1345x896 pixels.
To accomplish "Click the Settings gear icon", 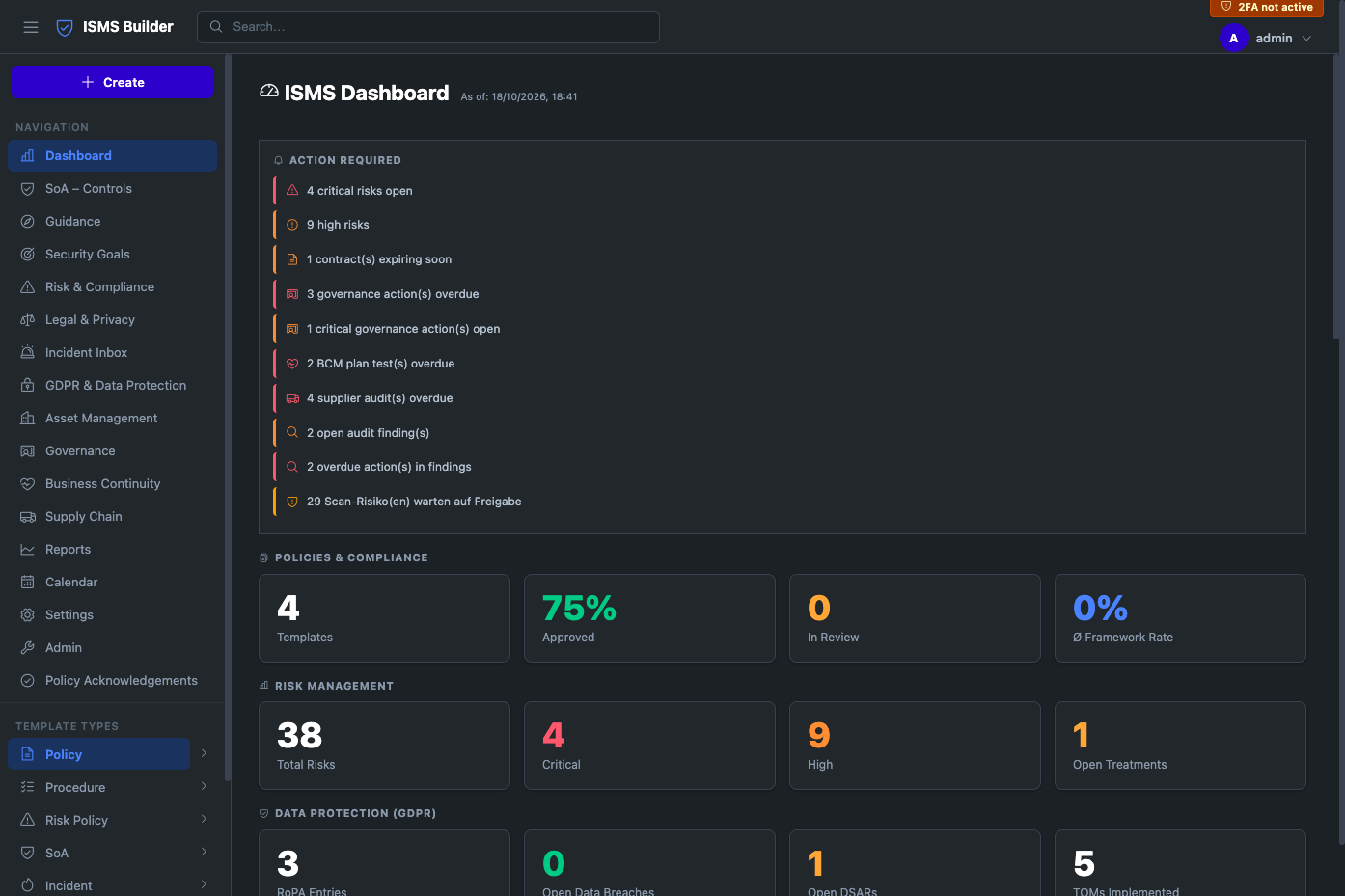I will [28, 615].
